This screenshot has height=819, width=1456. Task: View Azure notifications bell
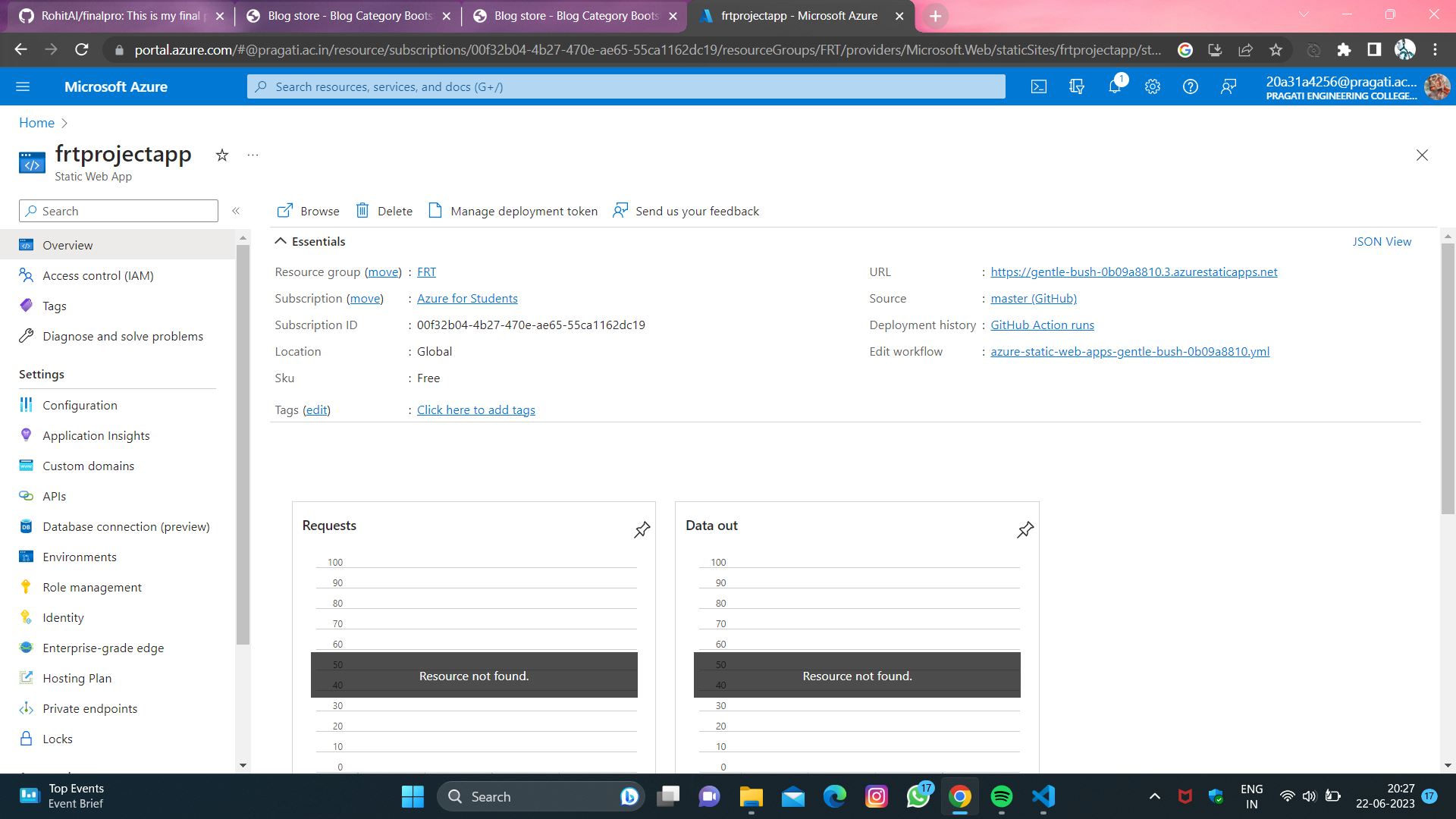1114,86
